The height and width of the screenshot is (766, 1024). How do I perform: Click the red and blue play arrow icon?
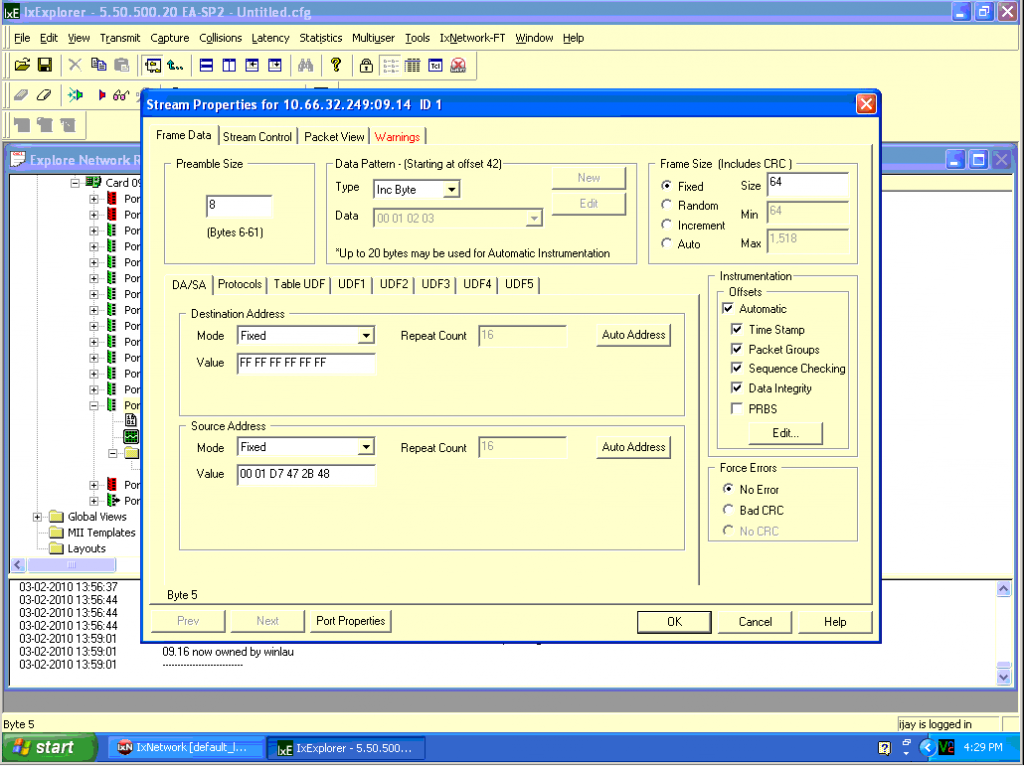pos(101,95)
